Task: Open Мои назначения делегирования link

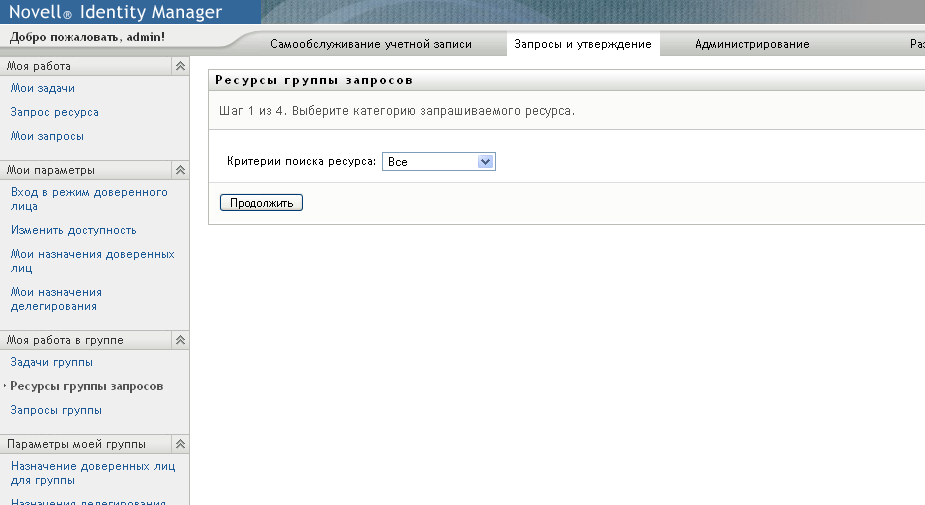Action: [56, 299]
